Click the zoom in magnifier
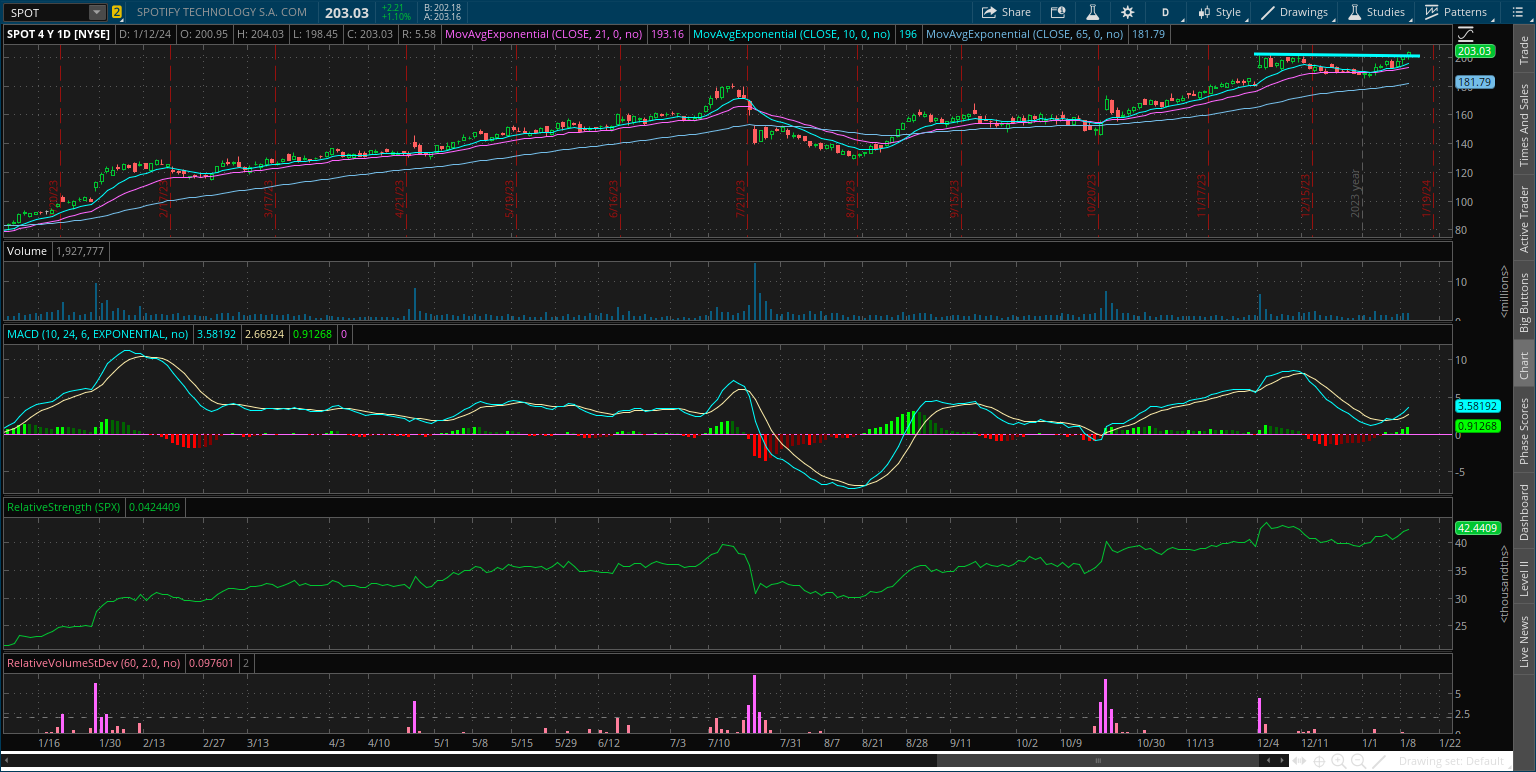 [x=1341, y=761]
